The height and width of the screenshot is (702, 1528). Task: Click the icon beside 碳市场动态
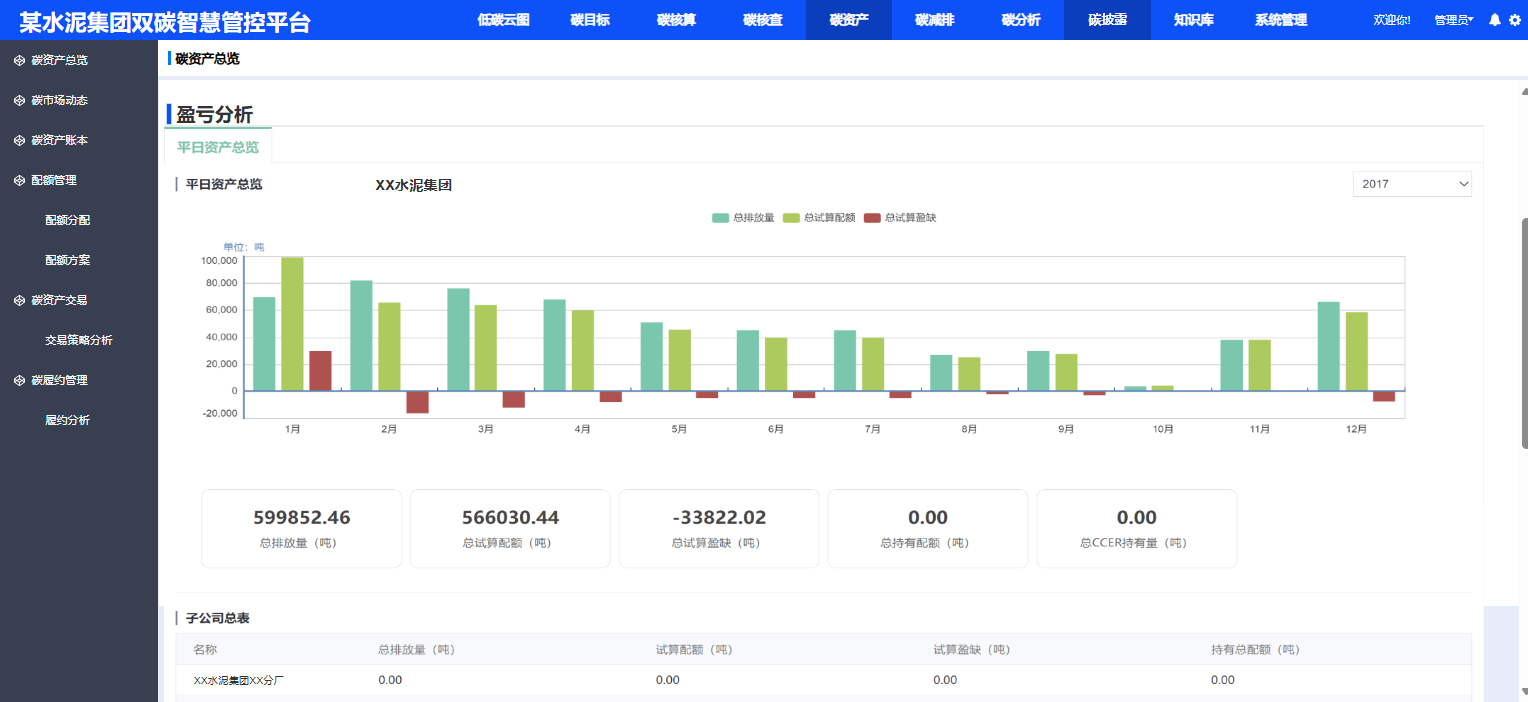19,100
